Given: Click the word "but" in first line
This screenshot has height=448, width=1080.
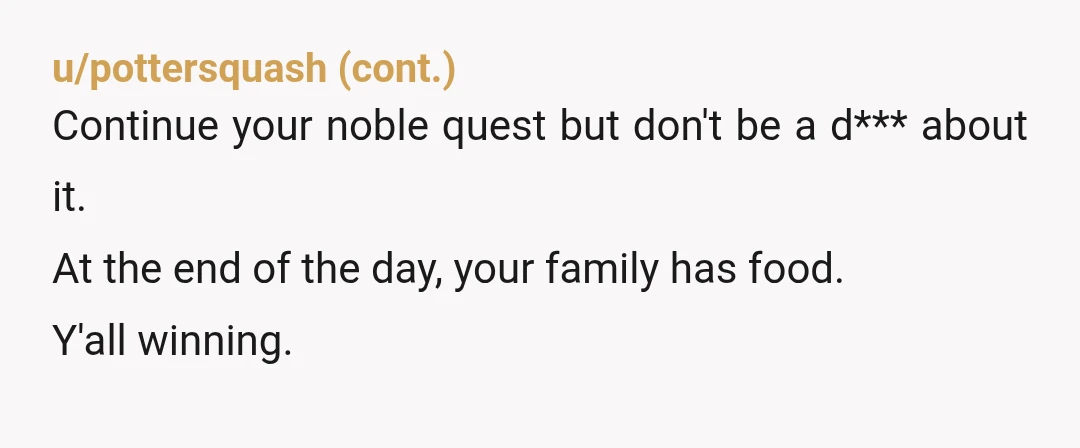Looking at the screenshot, I should (590, 126).
